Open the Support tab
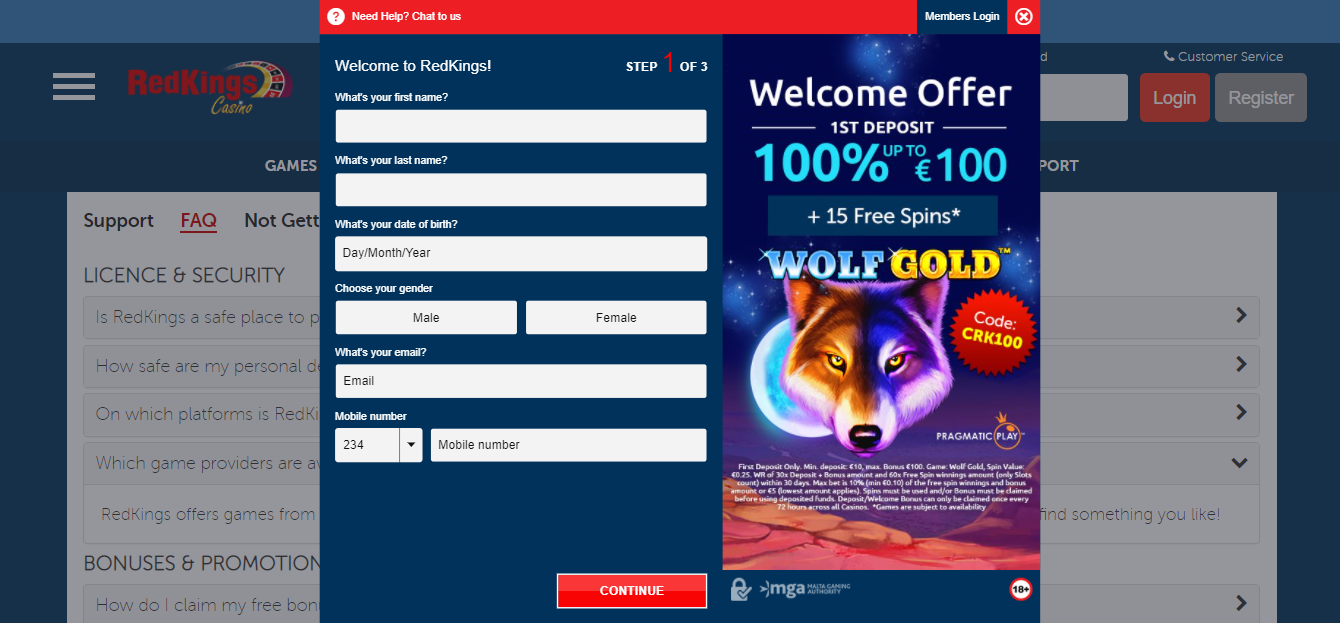Image resolution: width=1340 pixels, height=623 pixels. point(118,221)
